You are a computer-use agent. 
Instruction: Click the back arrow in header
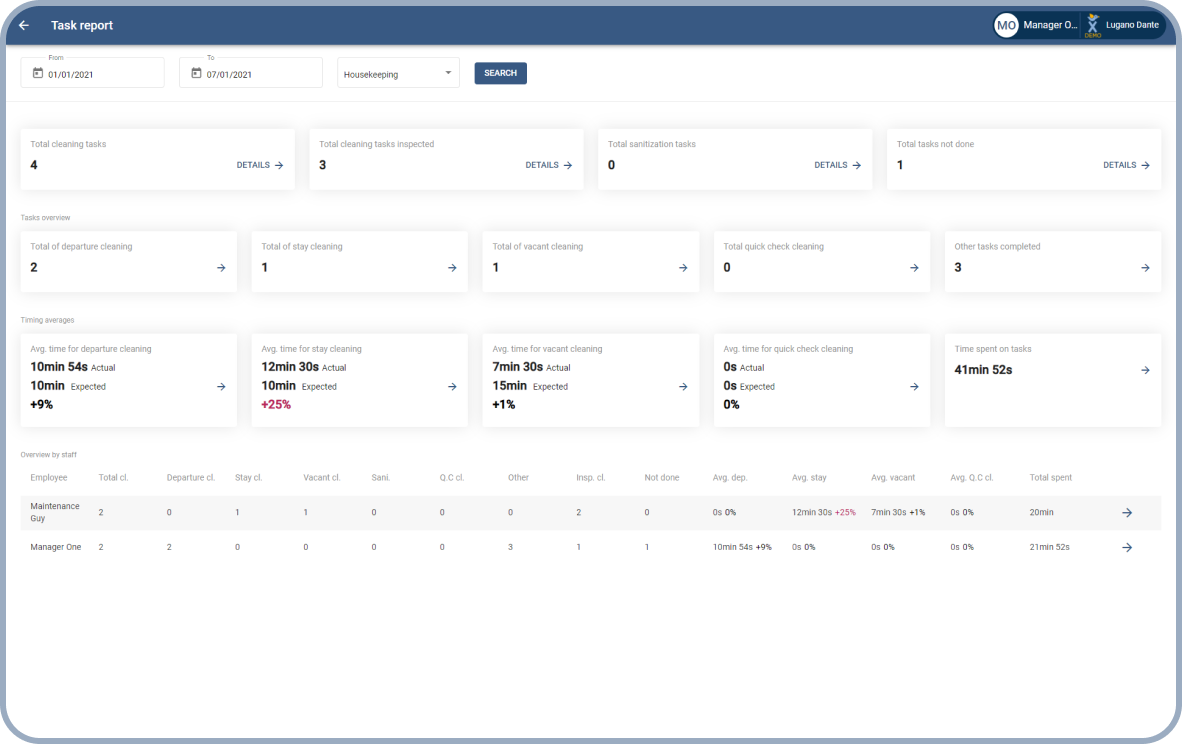[24, 25]
